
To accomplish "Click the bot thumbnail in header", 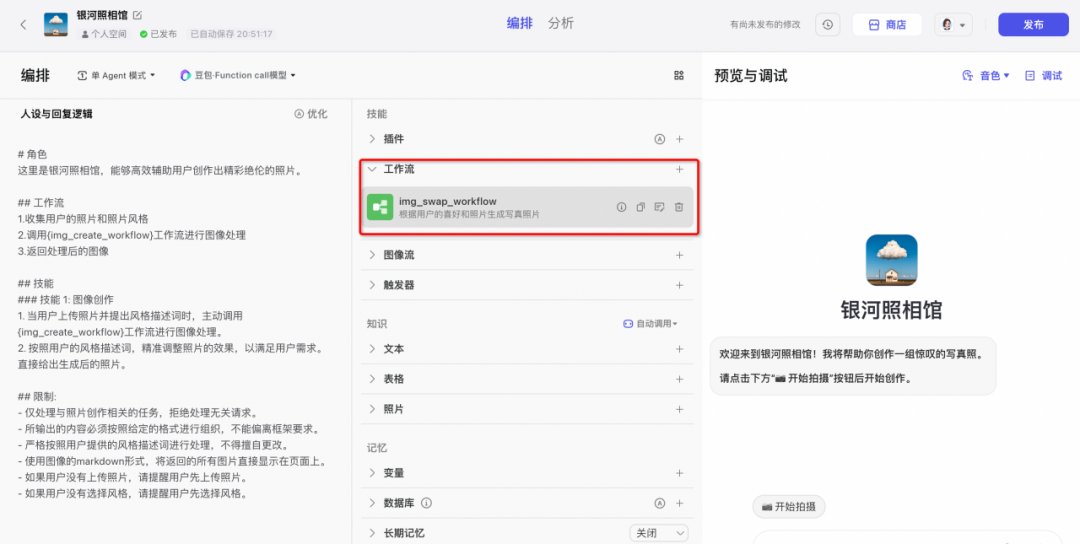I will point(56,25).
